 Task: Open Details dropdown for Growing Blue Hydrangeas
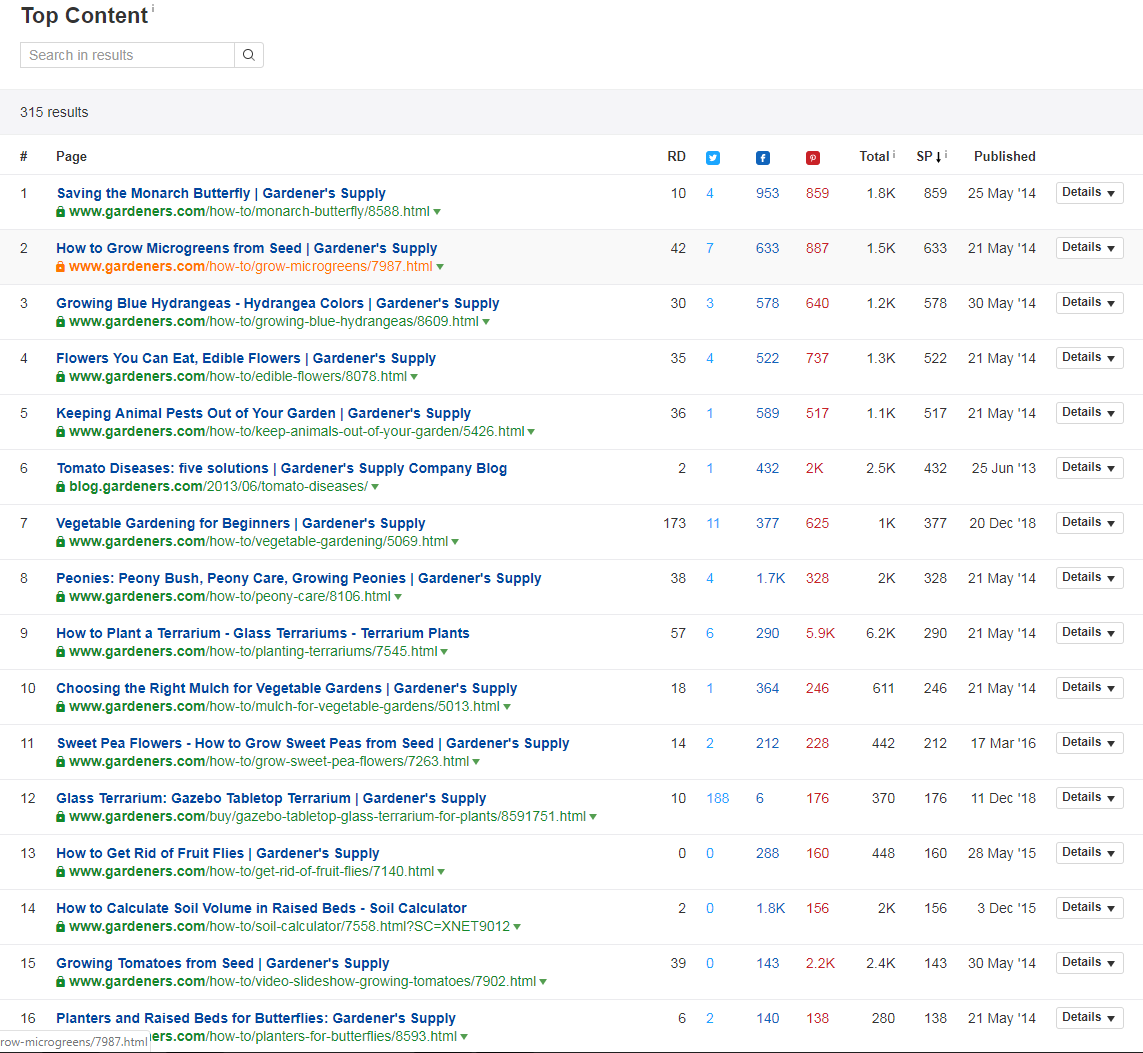pos(1089,302)
